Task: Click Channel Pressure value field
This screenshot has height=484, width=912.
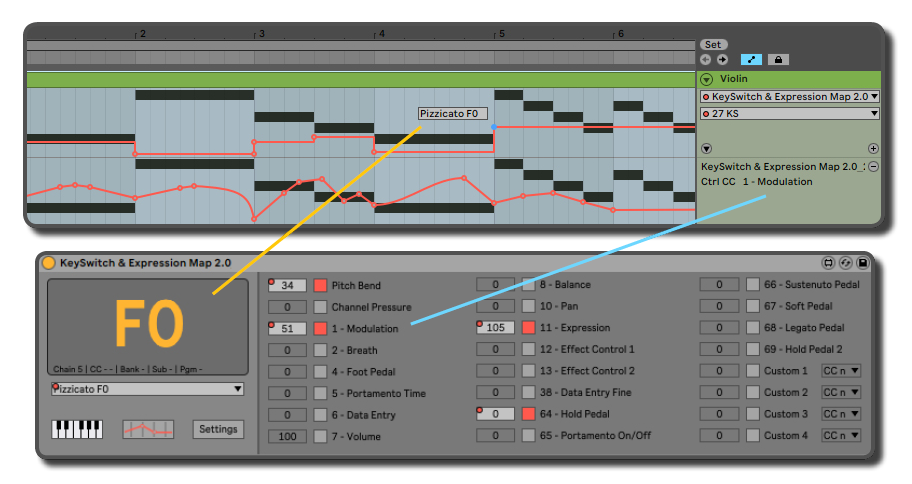Action: (287, 307)
